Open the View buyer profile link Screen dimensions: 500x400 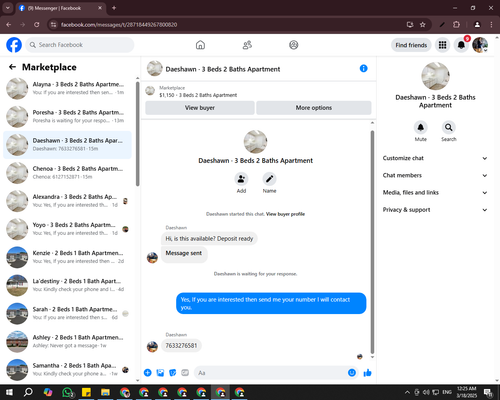[285, 214]
